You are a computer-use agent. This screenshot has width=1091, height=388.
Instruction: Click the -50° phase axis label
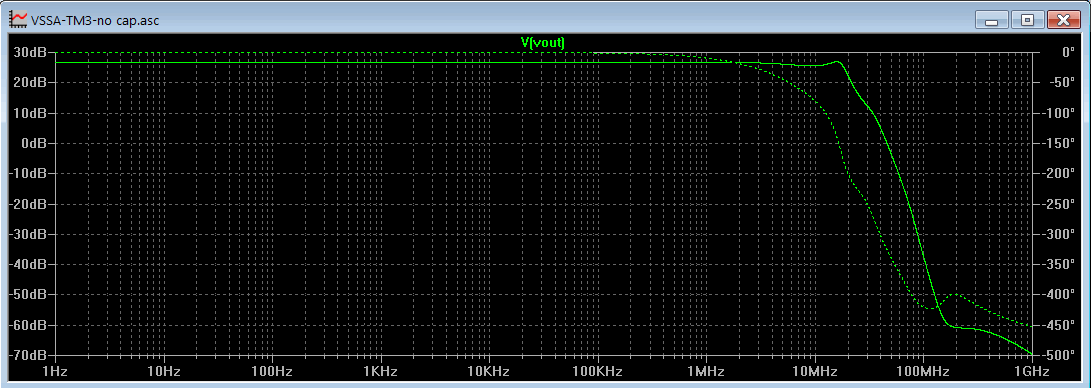pos(1061,82)
